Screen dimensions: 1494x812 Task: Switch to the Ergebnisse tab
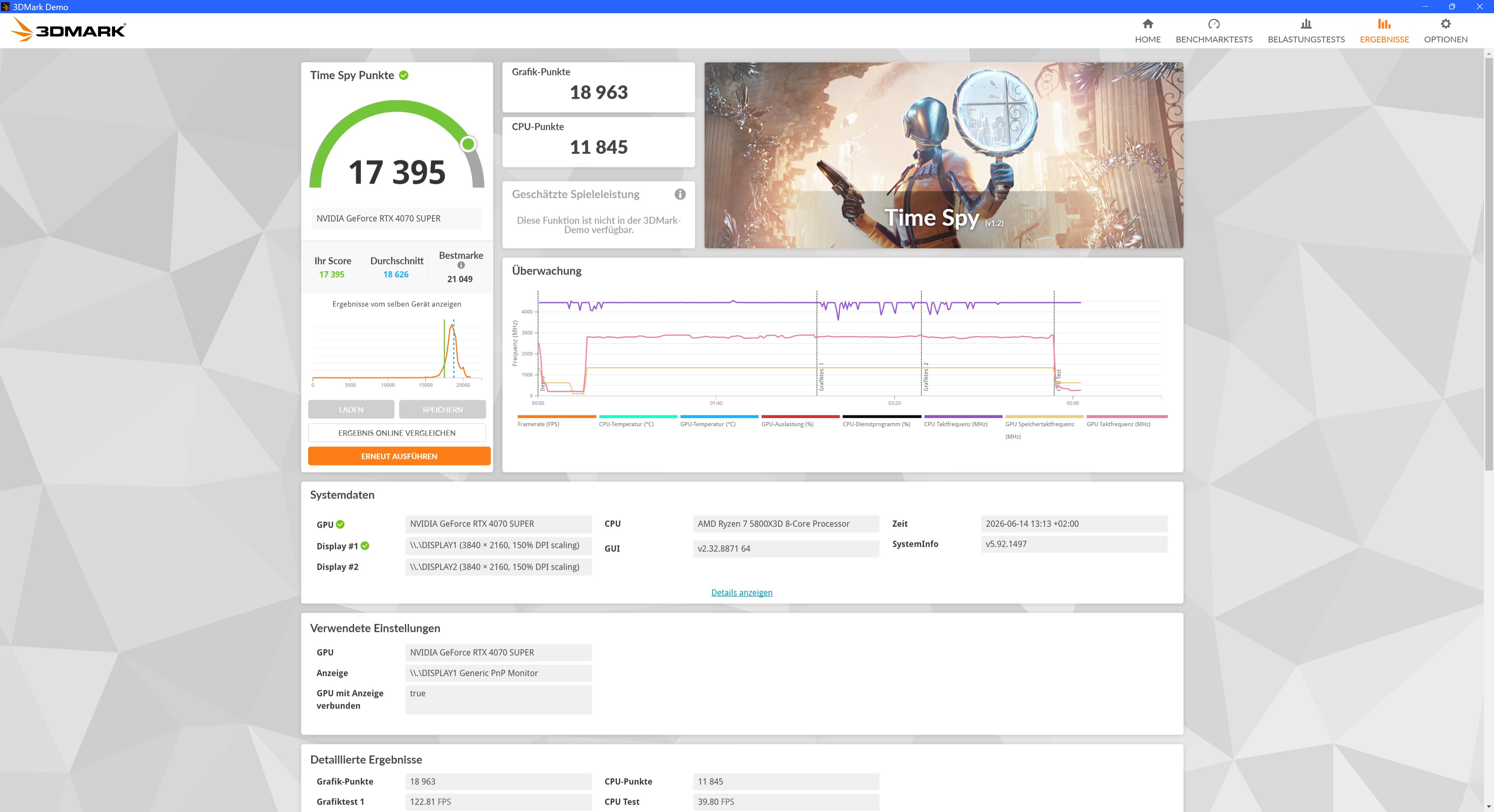point(1384,31)
